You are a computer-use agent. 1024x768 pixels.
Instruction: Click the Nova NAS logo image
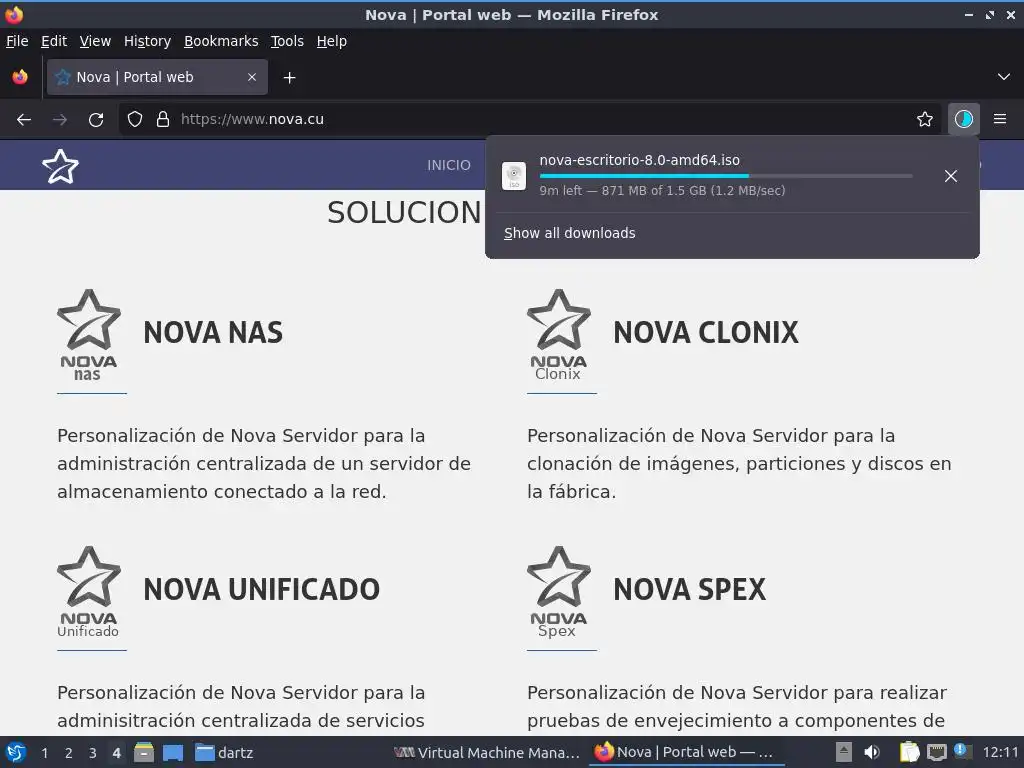pos(89,335)
